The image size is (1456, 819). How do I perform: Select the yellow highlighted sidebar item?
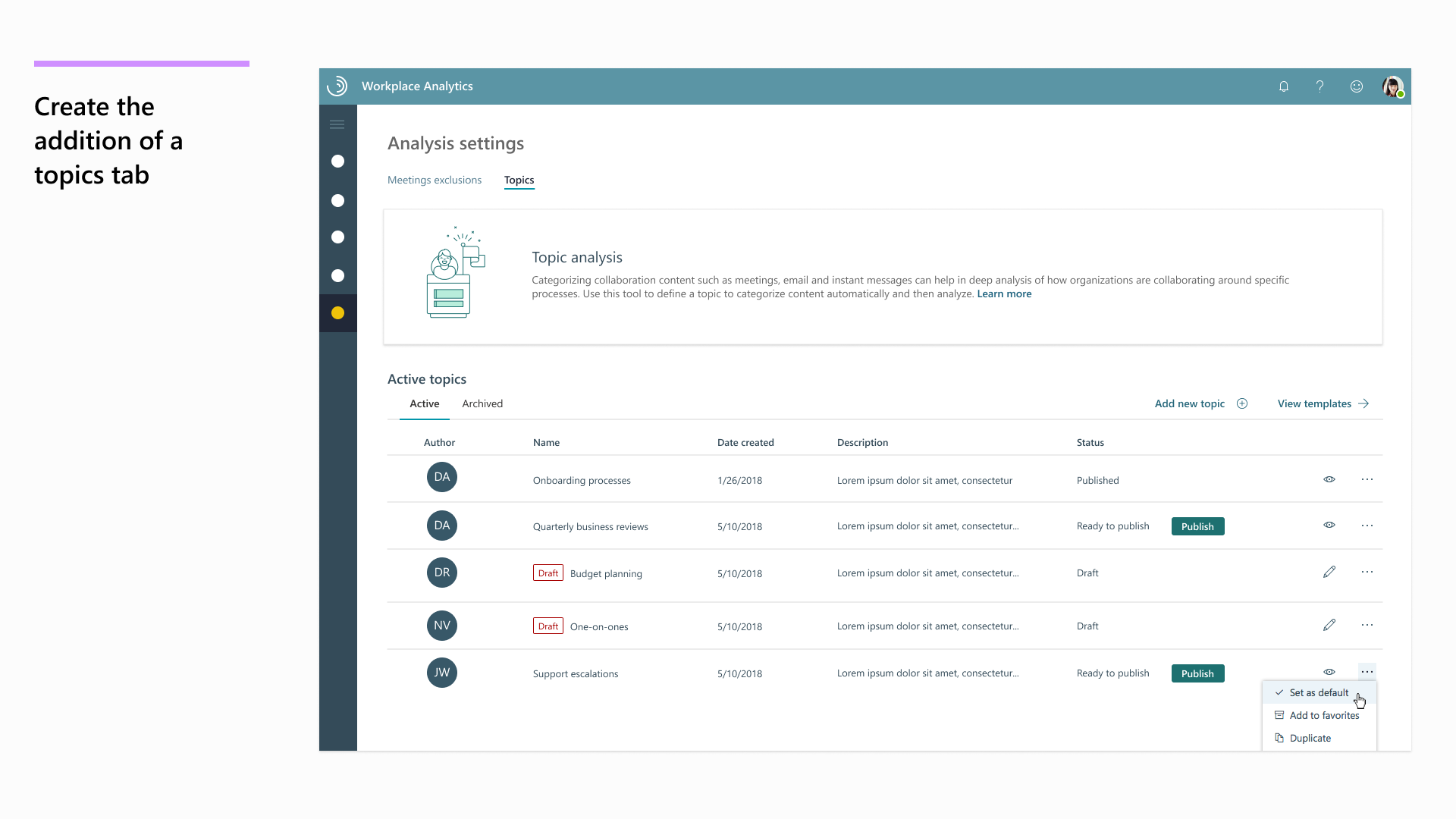(338, 313)
